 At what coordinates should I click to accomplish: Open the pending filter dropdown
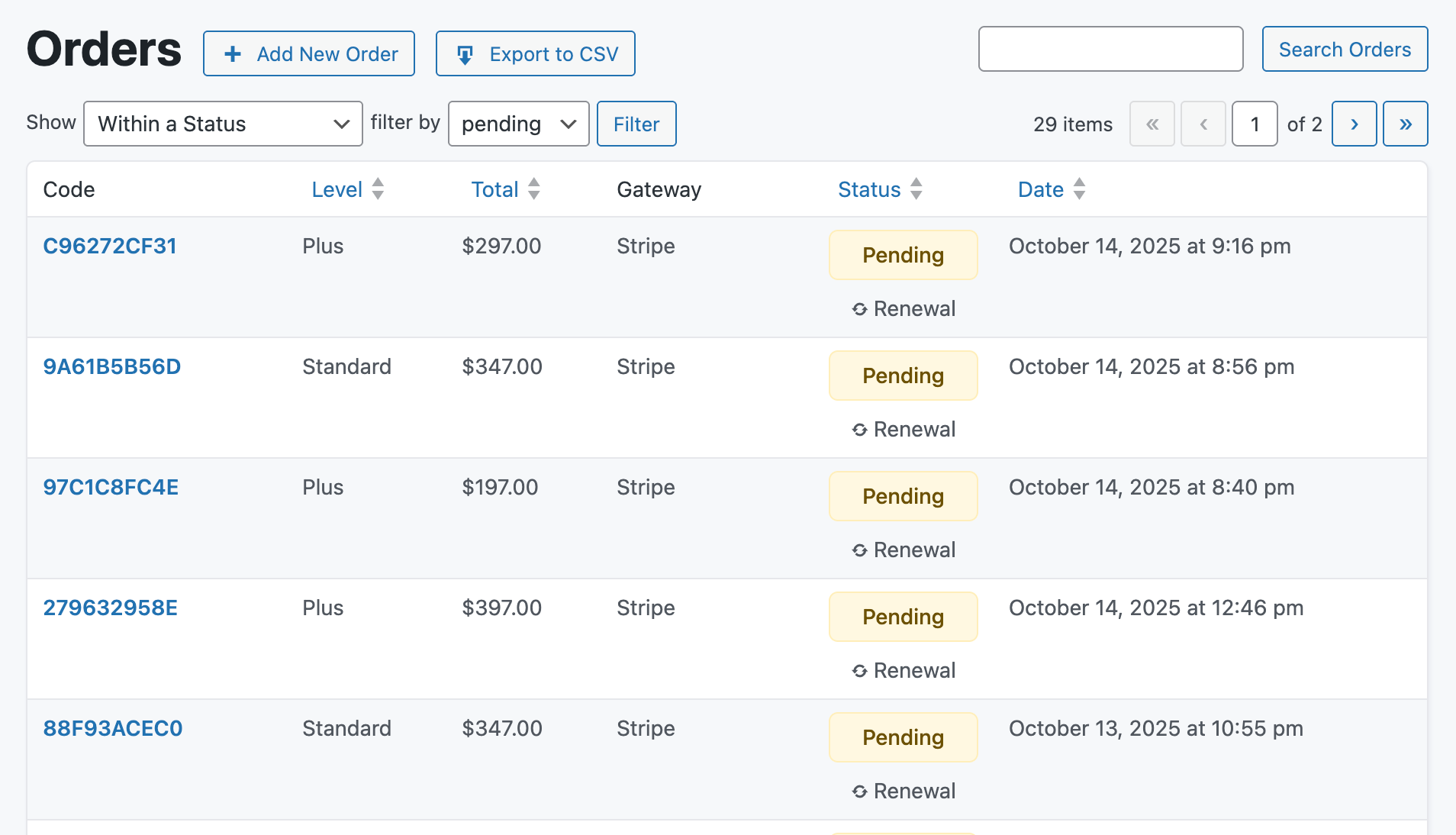tap(518, 124)
